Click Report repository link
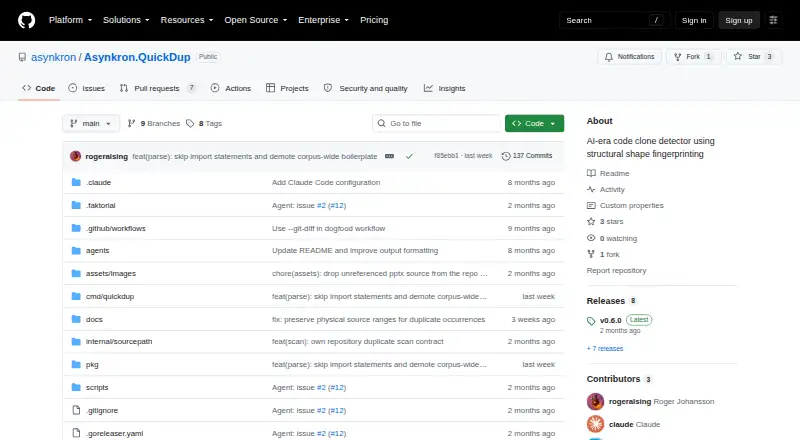 616,271
